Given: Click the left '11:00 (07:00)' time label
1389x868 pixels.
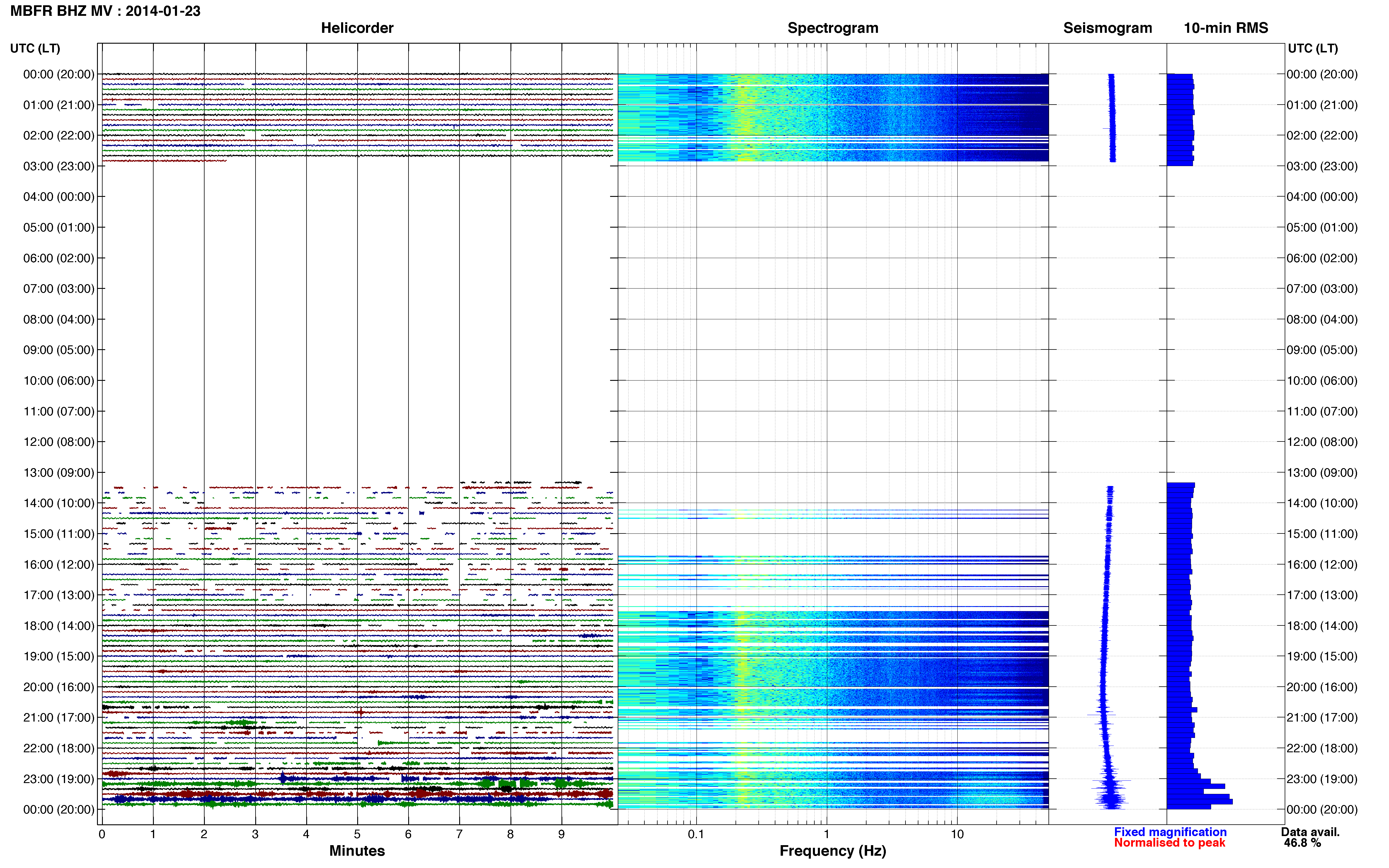Looking at the screenshot, I should pos(59,412).
